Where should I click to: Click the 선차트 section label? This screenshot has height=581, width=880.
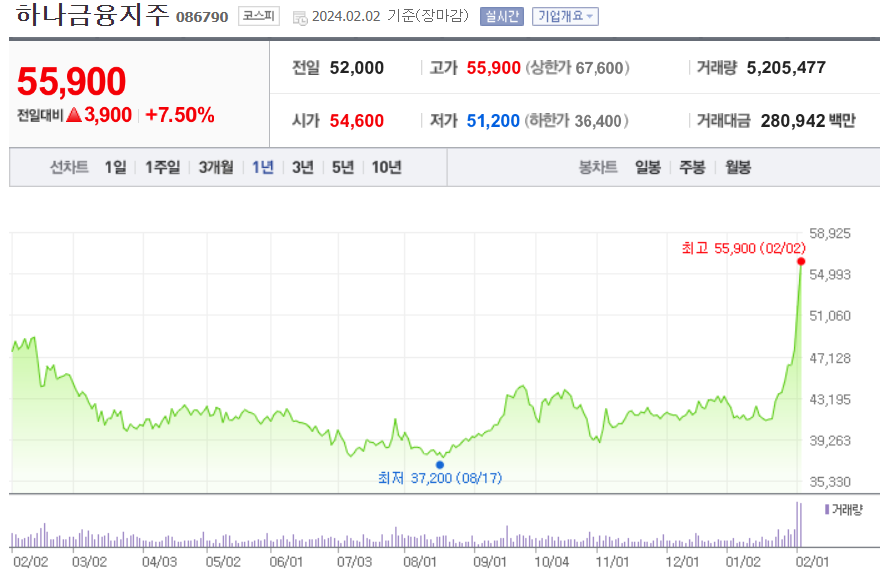pyautogui.click(x=70, y=167)
